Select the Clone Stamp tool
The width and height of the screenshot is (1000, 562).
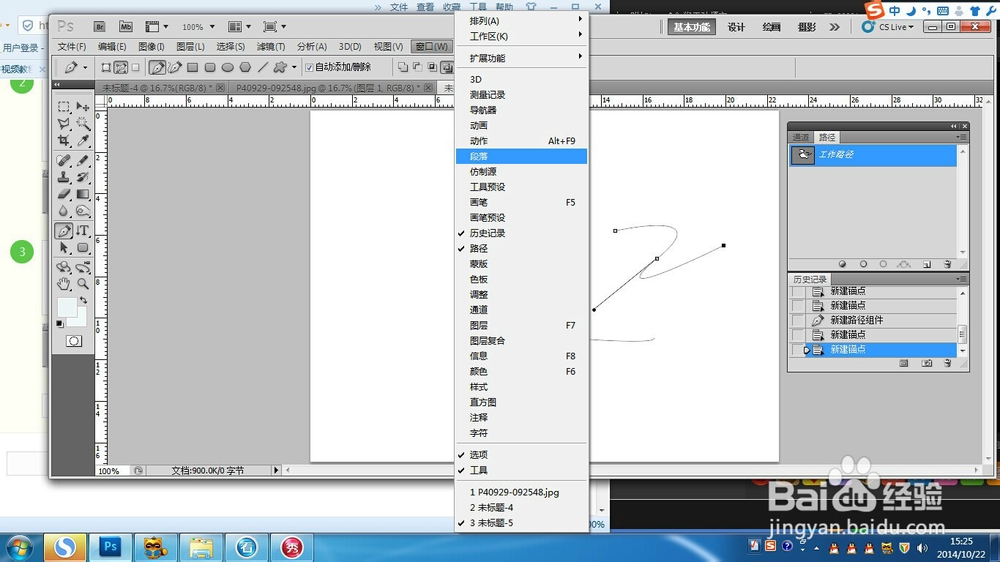tap(64, 177)
